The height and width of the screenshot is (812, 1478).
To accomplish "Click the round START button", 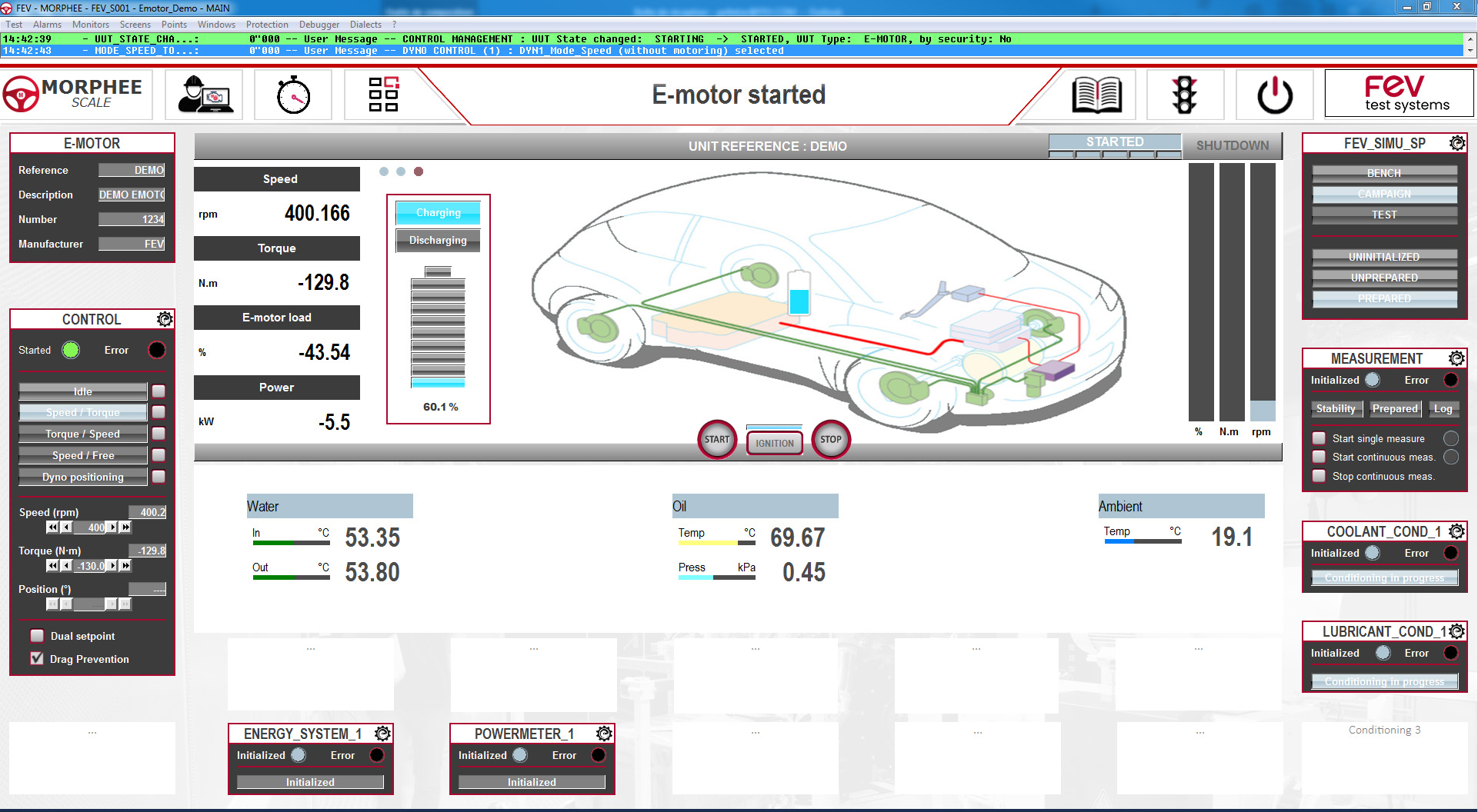I will pyautogui.click(x=716, y=440).
